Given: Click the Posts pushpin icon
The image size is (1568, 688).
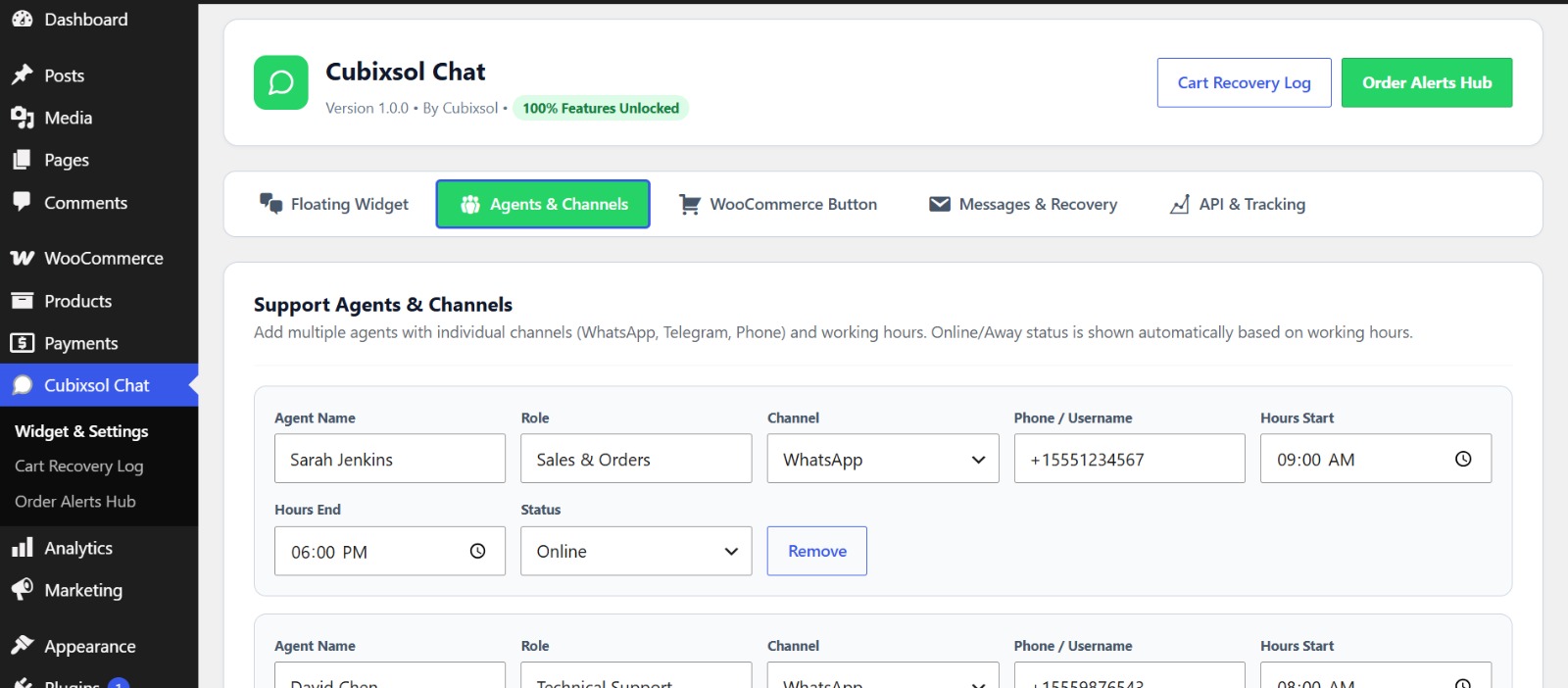Looking at the screenshot, I should (22, 75).
